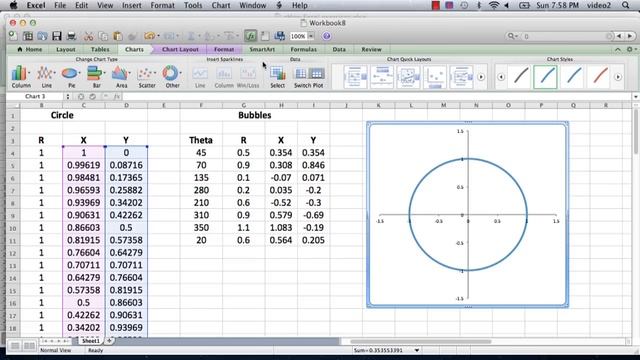640x360 pixels.
Task: Click the Undo arrow icon
Action: click(149, 36)
